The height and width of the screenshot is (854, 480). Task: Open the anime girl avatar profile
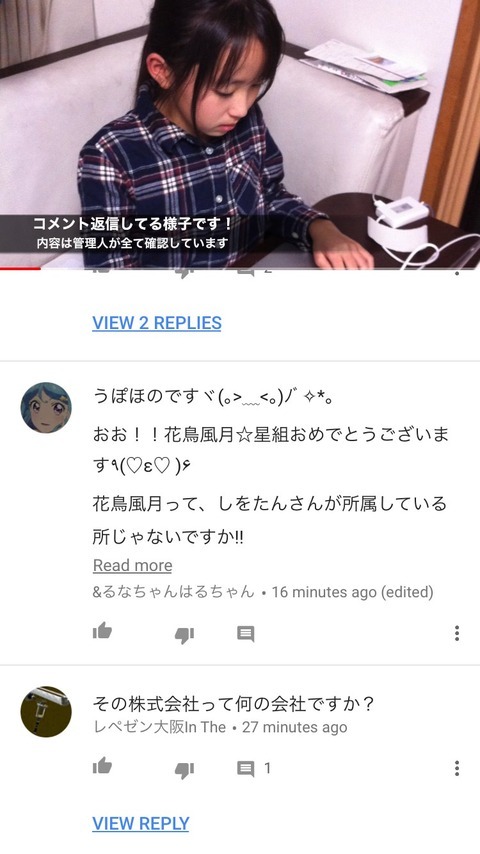click(46, 407)
